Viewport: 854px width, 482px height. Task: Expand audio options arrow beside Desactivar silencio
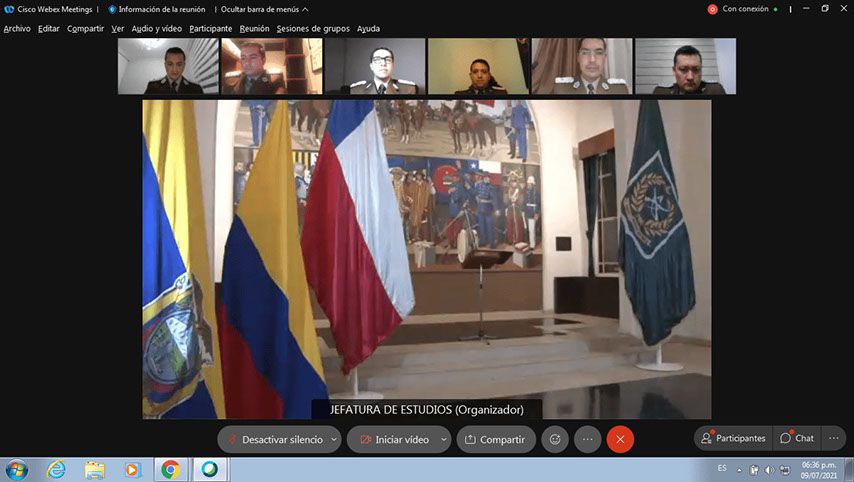pyautogui.click(x=334, y=439)
